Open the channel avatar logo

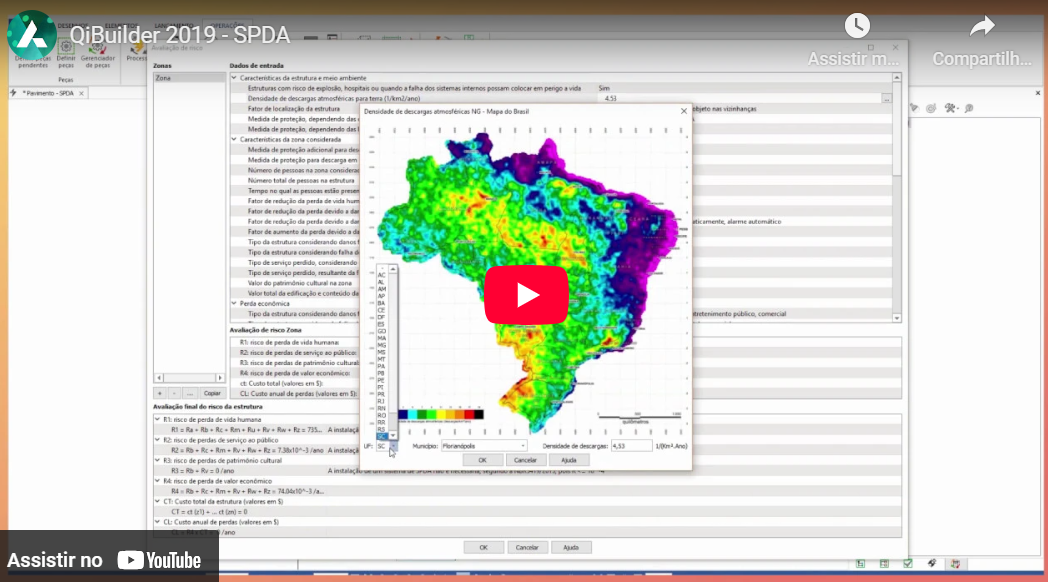pyautogui.click(x=31, y=35)
